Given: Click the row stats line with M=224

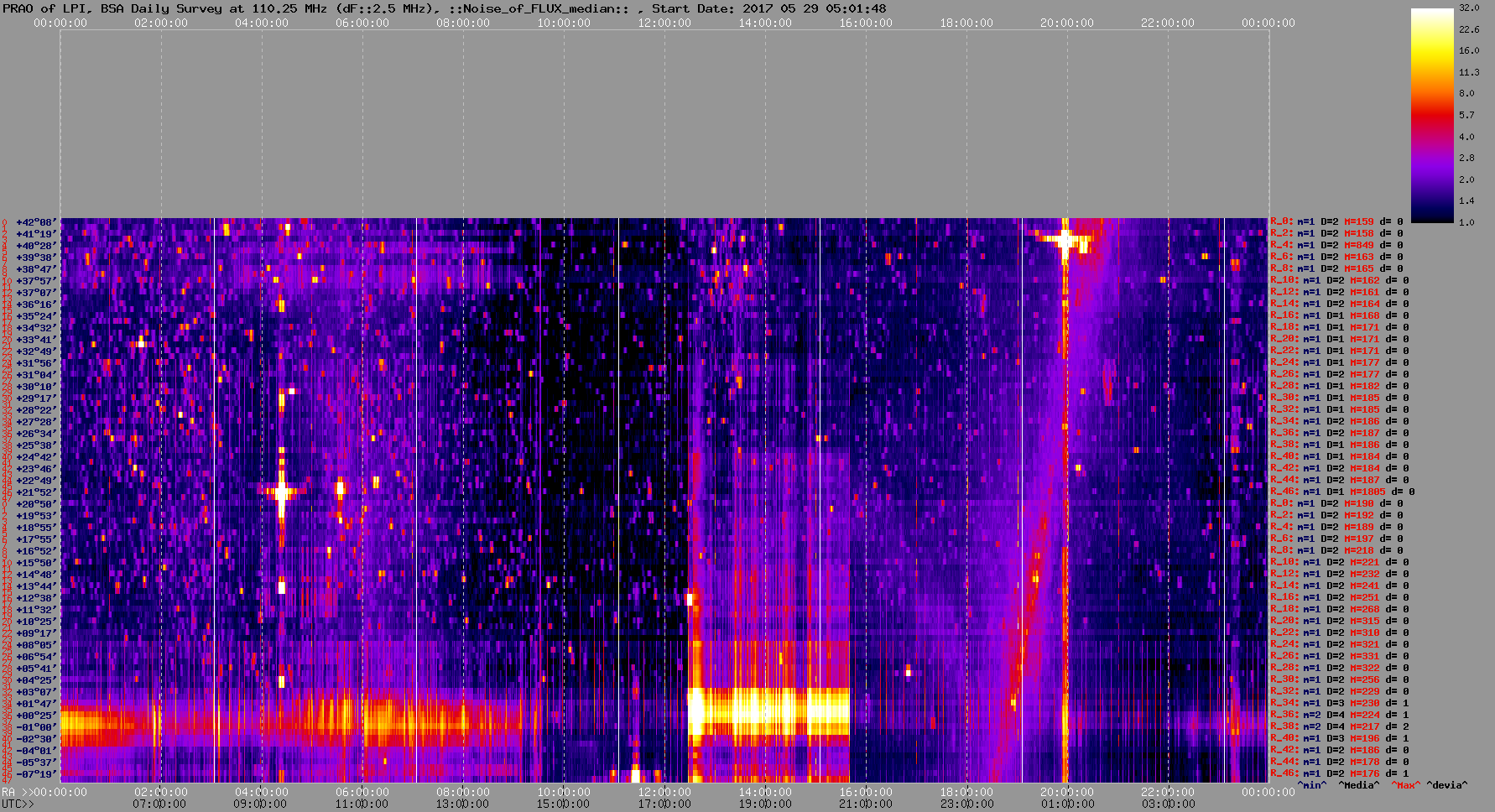Looking at the screenshot, I should [1340, 716].
